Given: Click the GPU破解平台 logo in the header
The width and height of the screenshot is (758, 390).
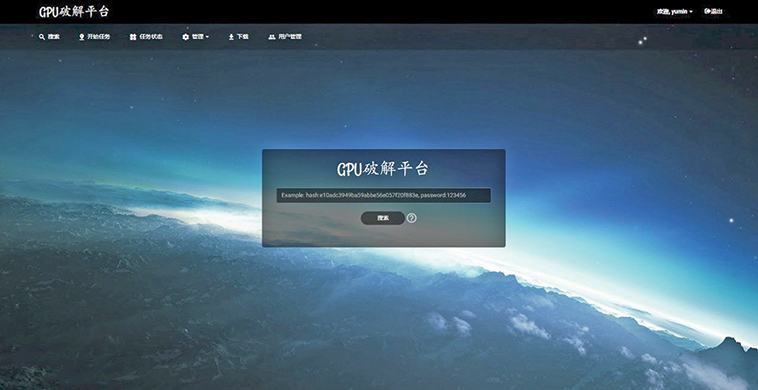Looking at the screenshot, I should (x=74, y=12).
